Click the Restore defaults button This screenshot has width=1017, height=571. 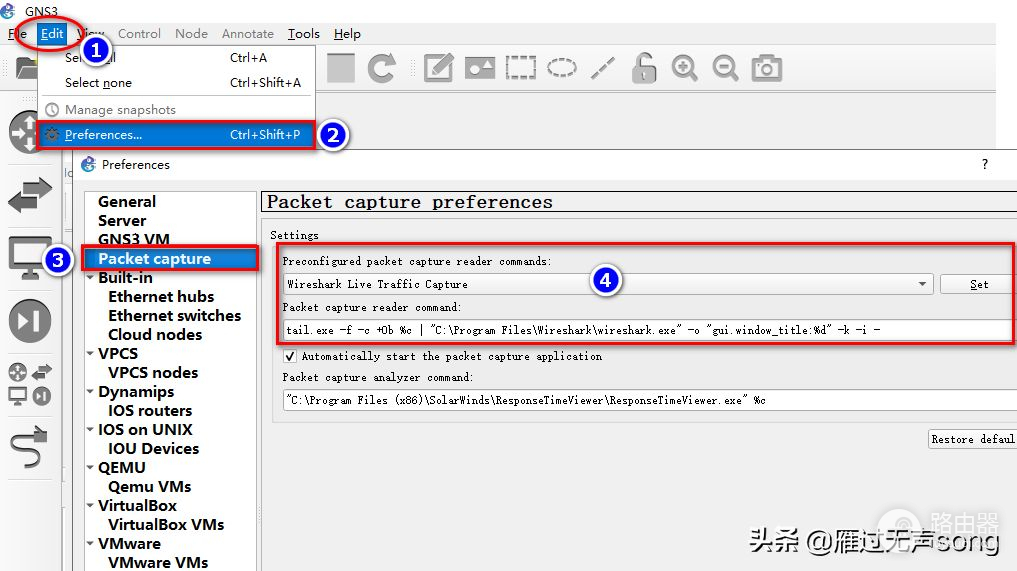click(x=972, y=439)
